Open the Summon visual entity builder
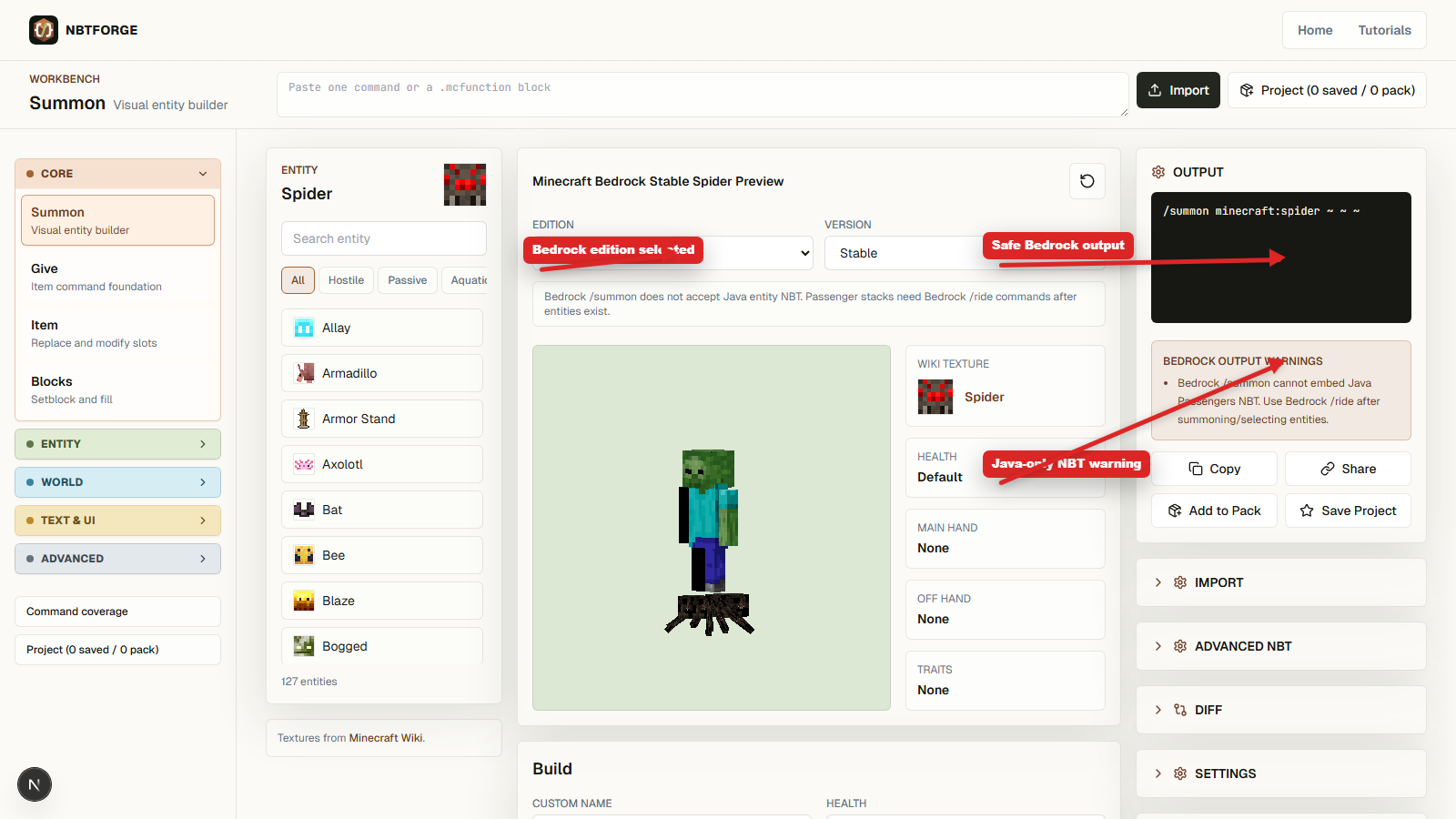The width and height of the screenshot is (1456, 819). tap(117, 220)
